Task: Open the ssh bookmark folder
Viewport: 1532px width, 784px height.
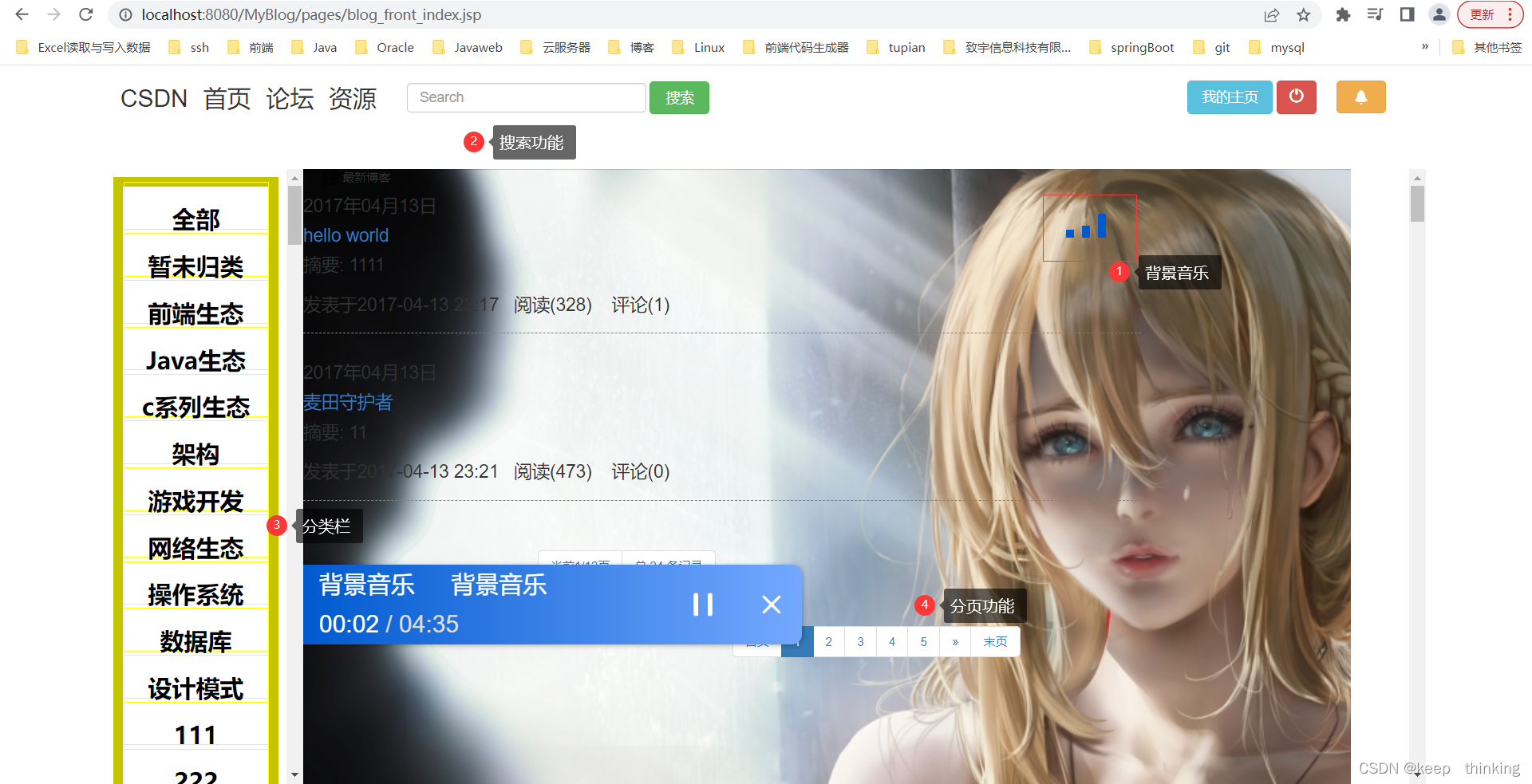Action: [x=190, y=47]
